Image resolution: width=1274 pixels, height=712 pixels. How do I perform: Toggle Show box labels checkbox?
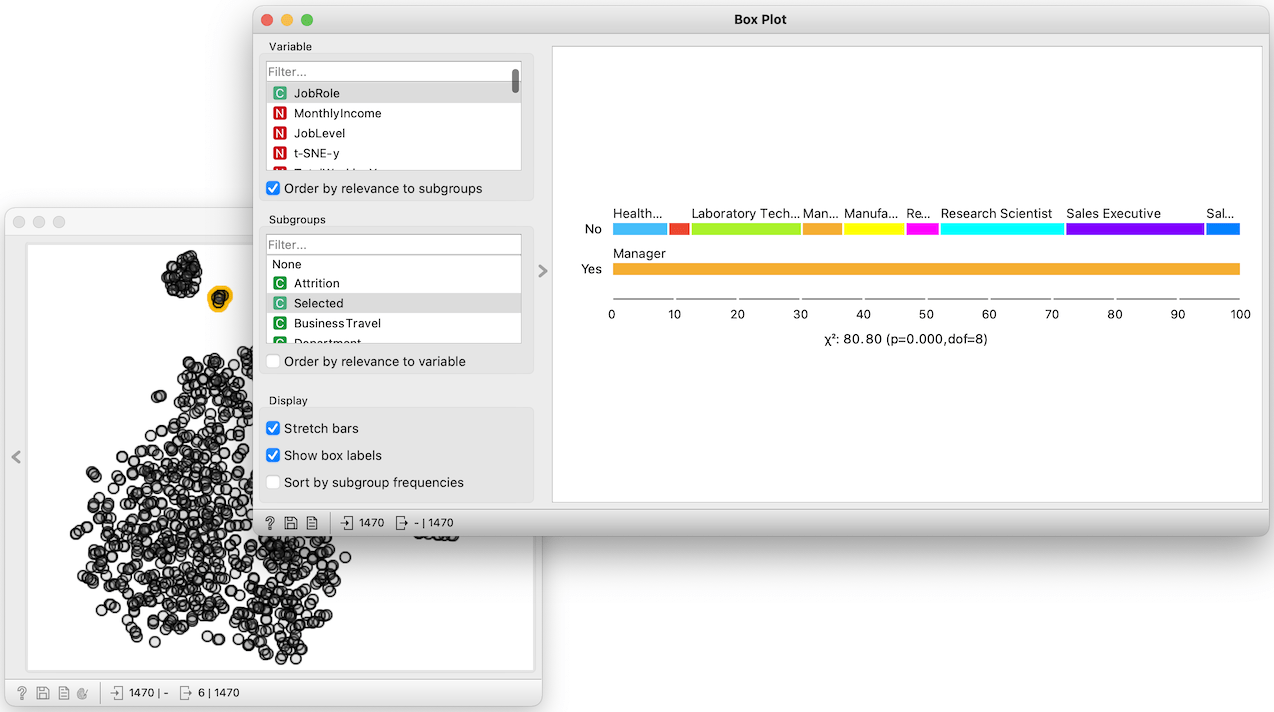point(273,455)
